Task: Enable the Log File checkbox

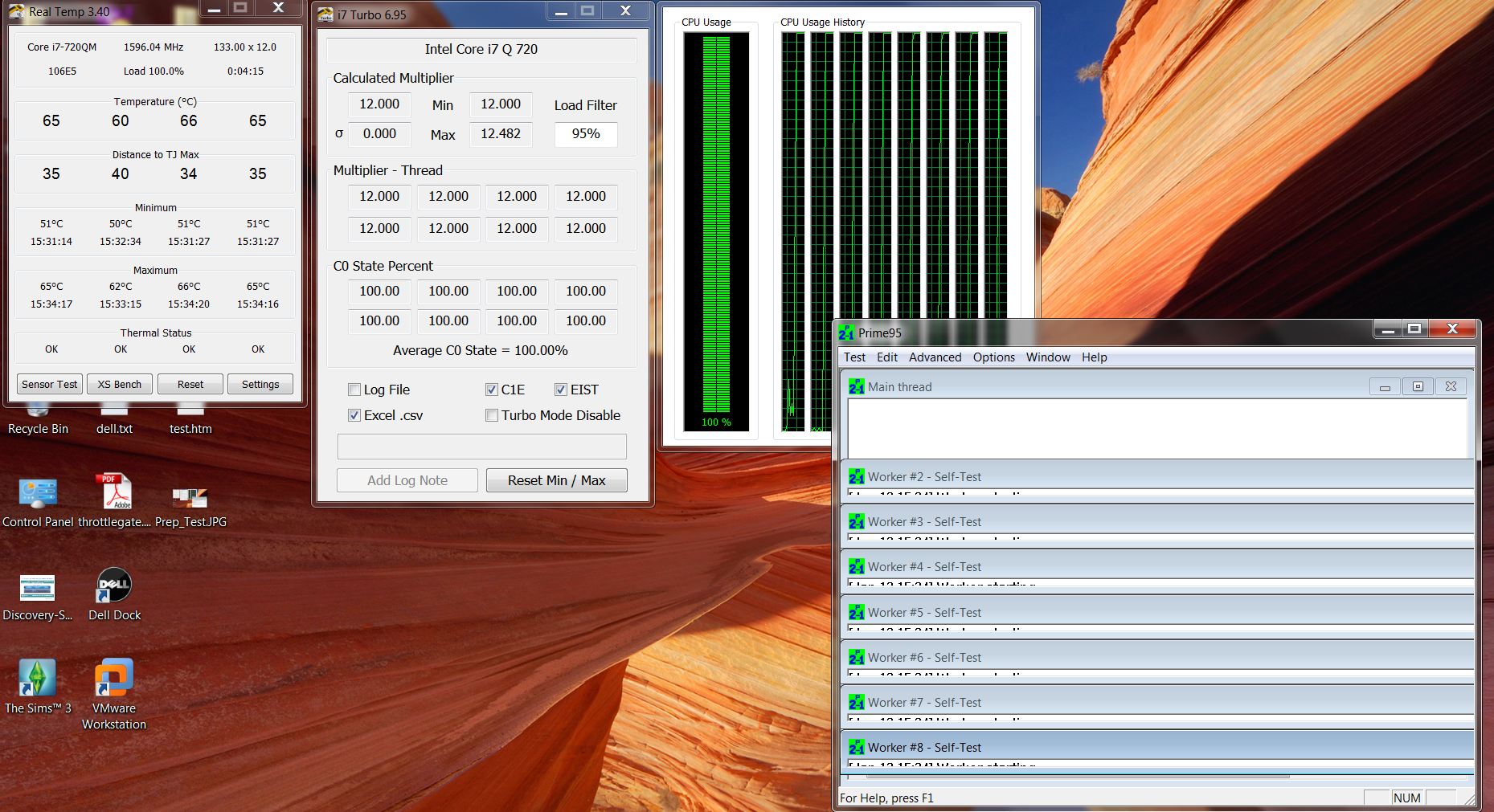Action: pos(354,390)
